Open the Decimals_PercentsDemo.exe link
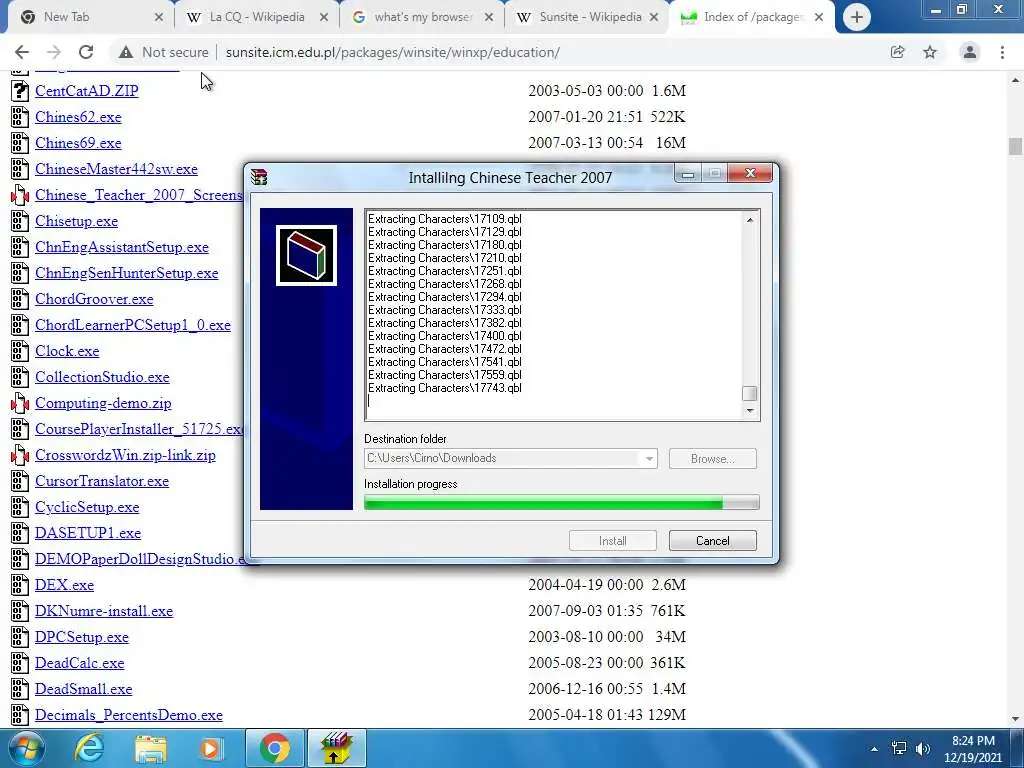The height and width of the screenshot is (768, 1024). [129, 715]
